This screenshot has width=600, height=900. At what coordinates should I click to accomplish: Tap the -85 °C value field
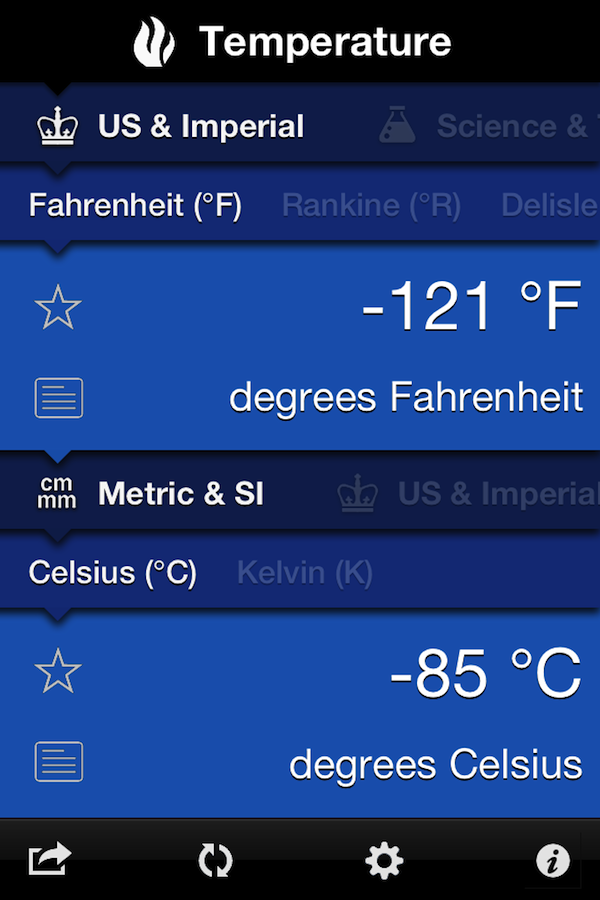(x=485, y=673)
